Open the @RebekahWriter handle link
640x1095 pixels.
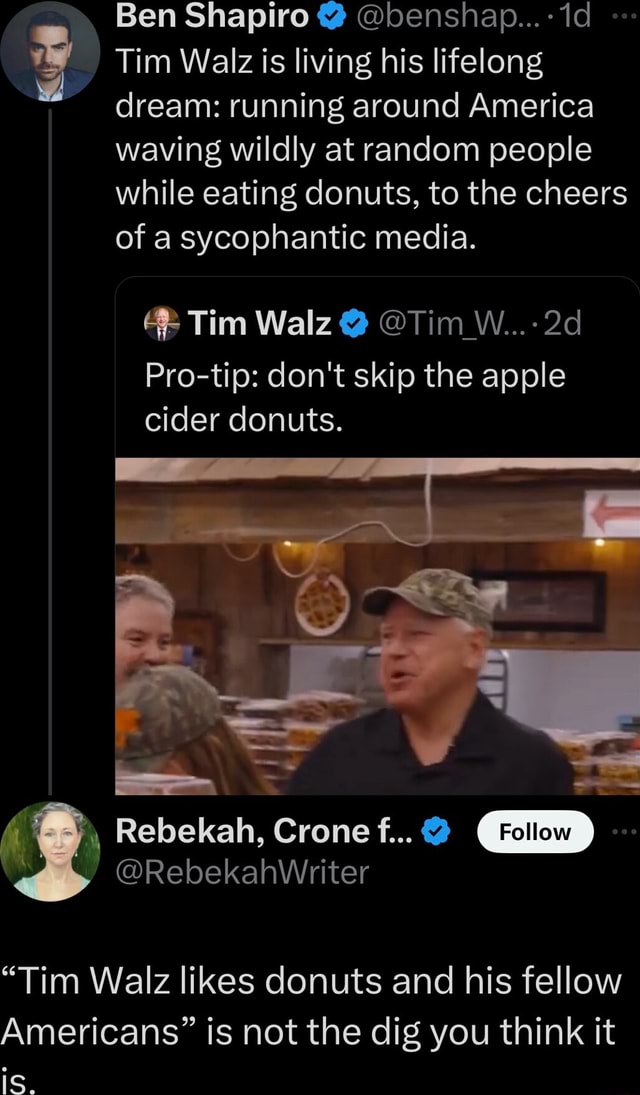coord(243,872)
